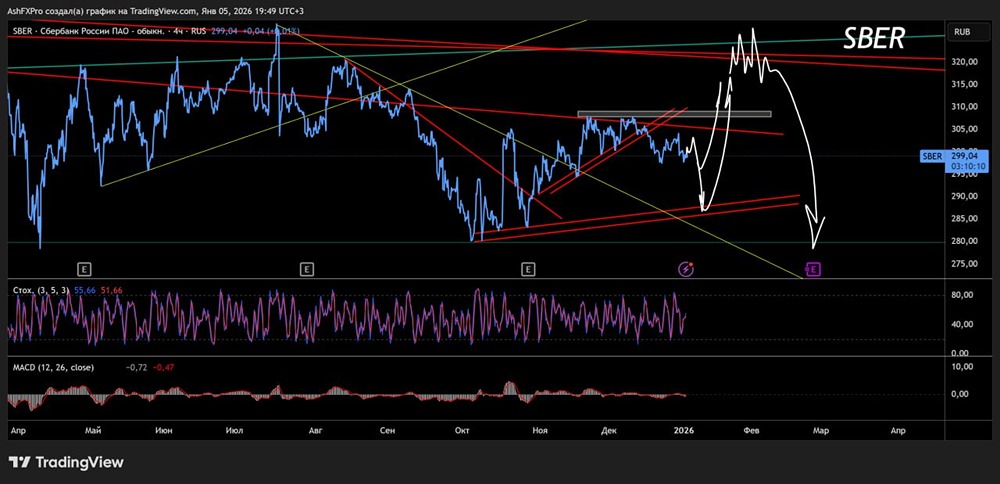Click the 285,00 price axis label
Screen dimensions: 1000x484
[963, 219]
